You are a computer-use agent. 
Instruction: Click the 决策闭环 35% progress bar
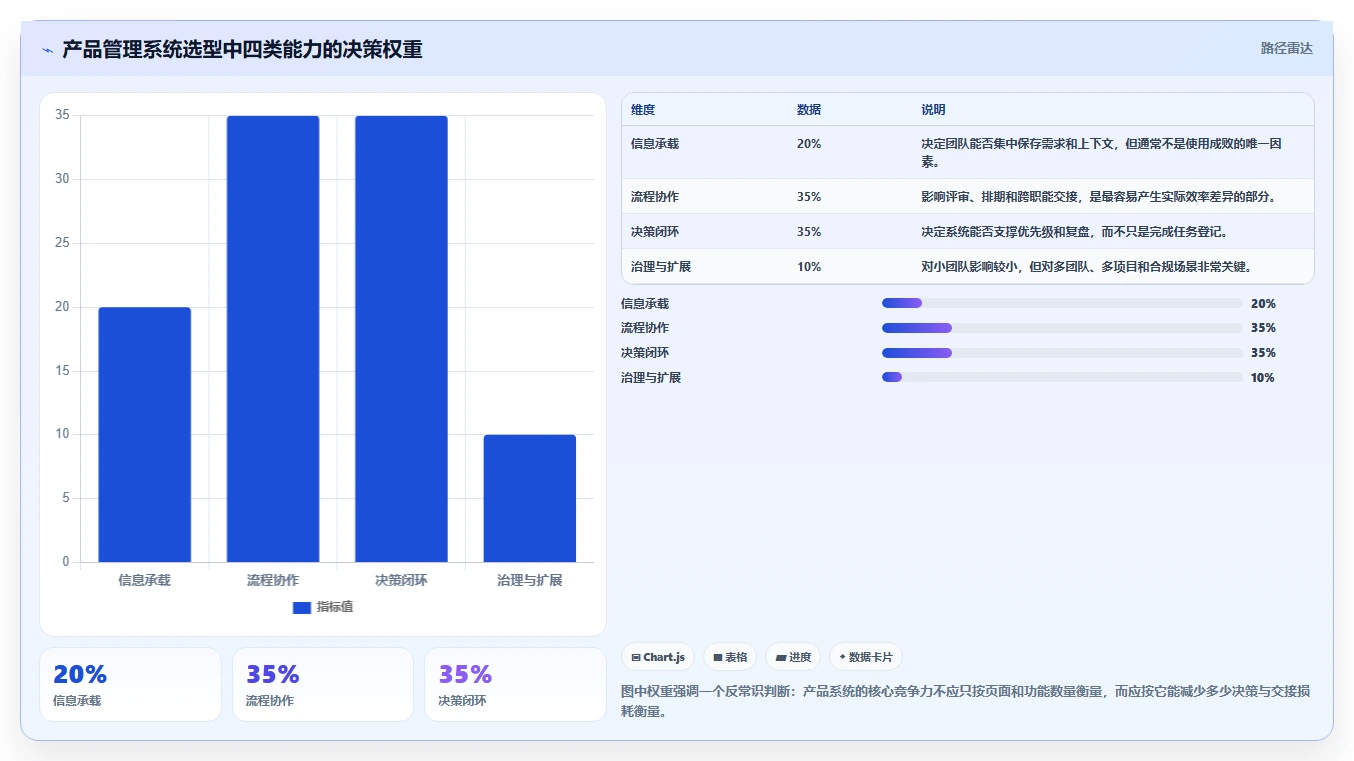click(x=1062, y=353)
